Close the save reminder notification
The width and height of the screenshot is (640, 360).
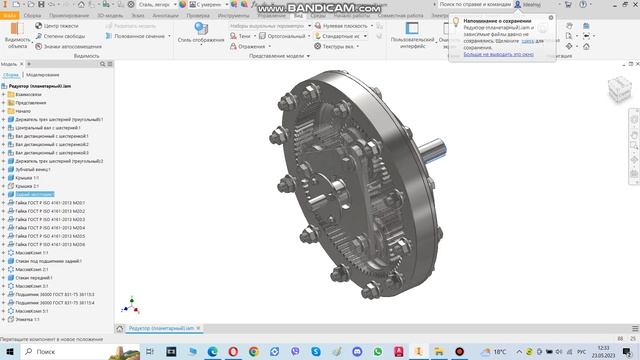pos(551,18)
